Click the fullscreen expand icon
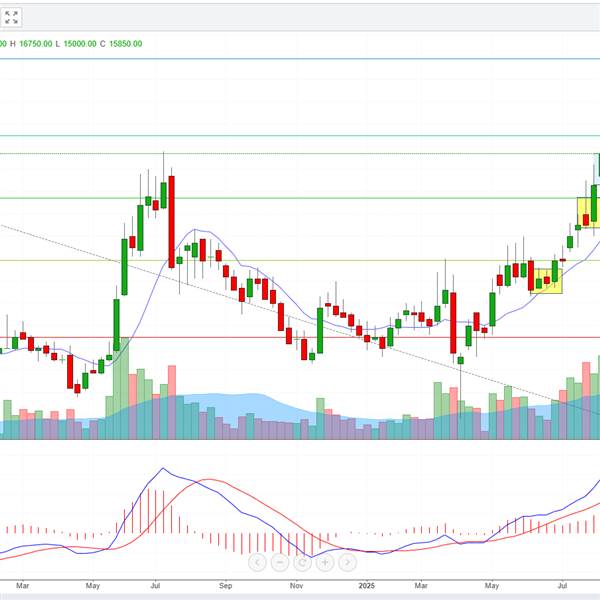Image resolution: width=600 pixels, height=600 pixels. tap(11, 18)
